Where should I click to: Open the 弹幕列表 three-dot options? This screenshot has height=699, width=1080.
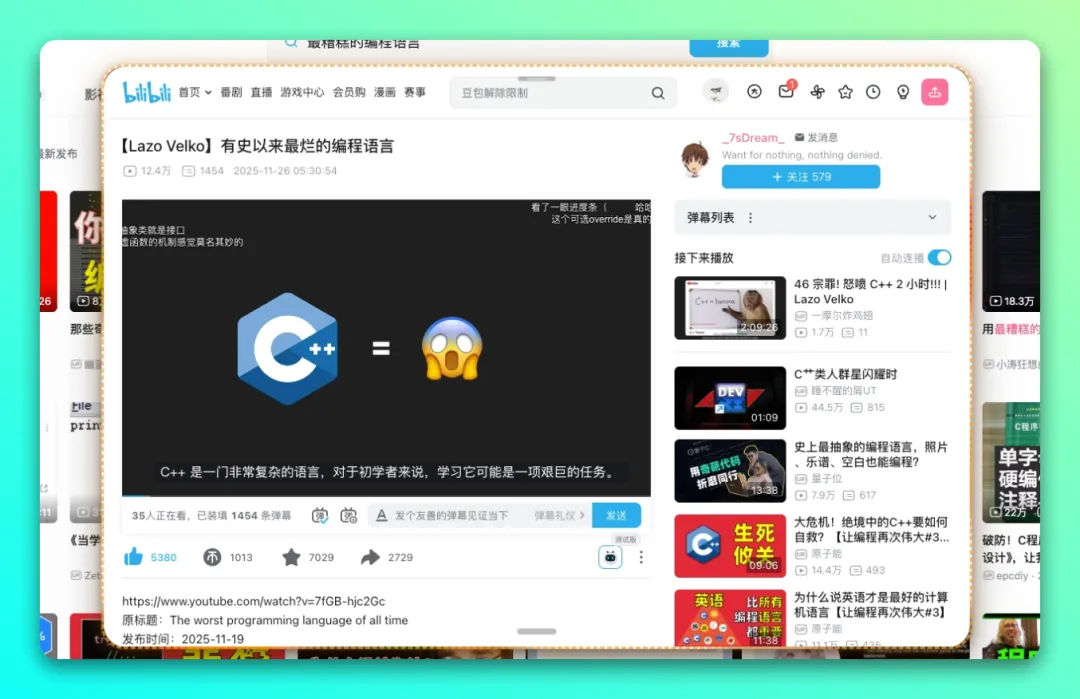(x=750, y=218)
